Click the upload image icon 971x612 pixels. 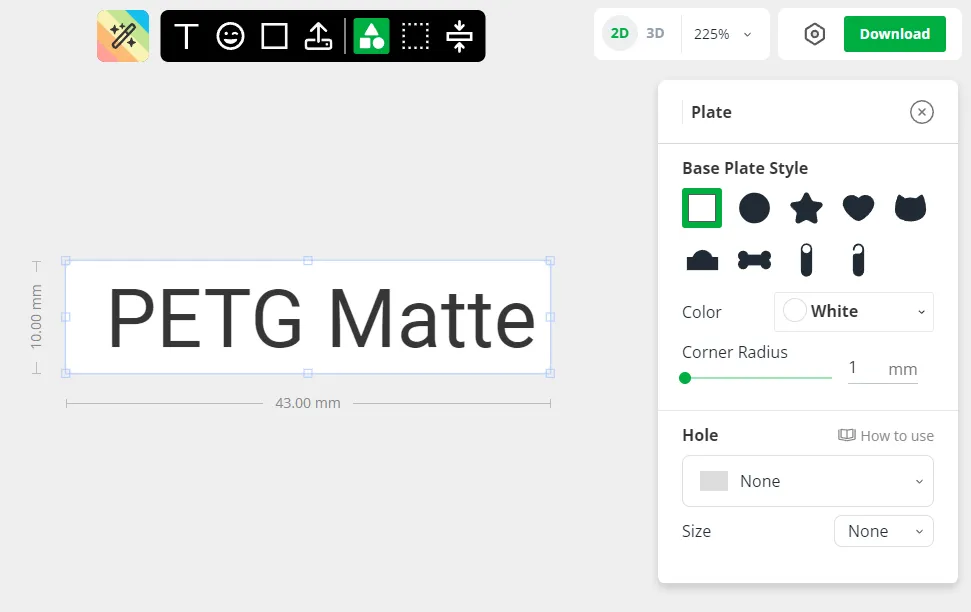click(x=318, y=37)
